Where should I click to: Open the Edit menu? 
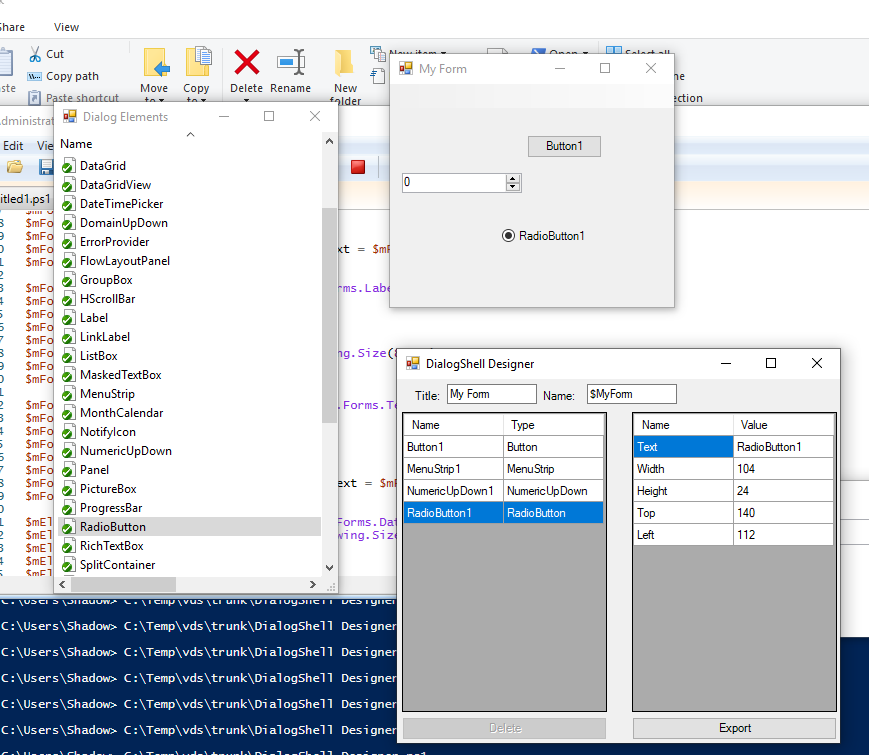[x=13, y=146]
